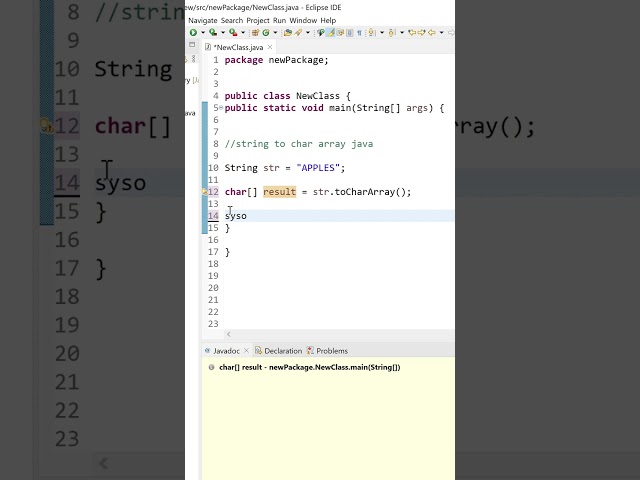Switch to the Declaration tab
This screenshot has height=480, width=640.
tap(279, 351)
